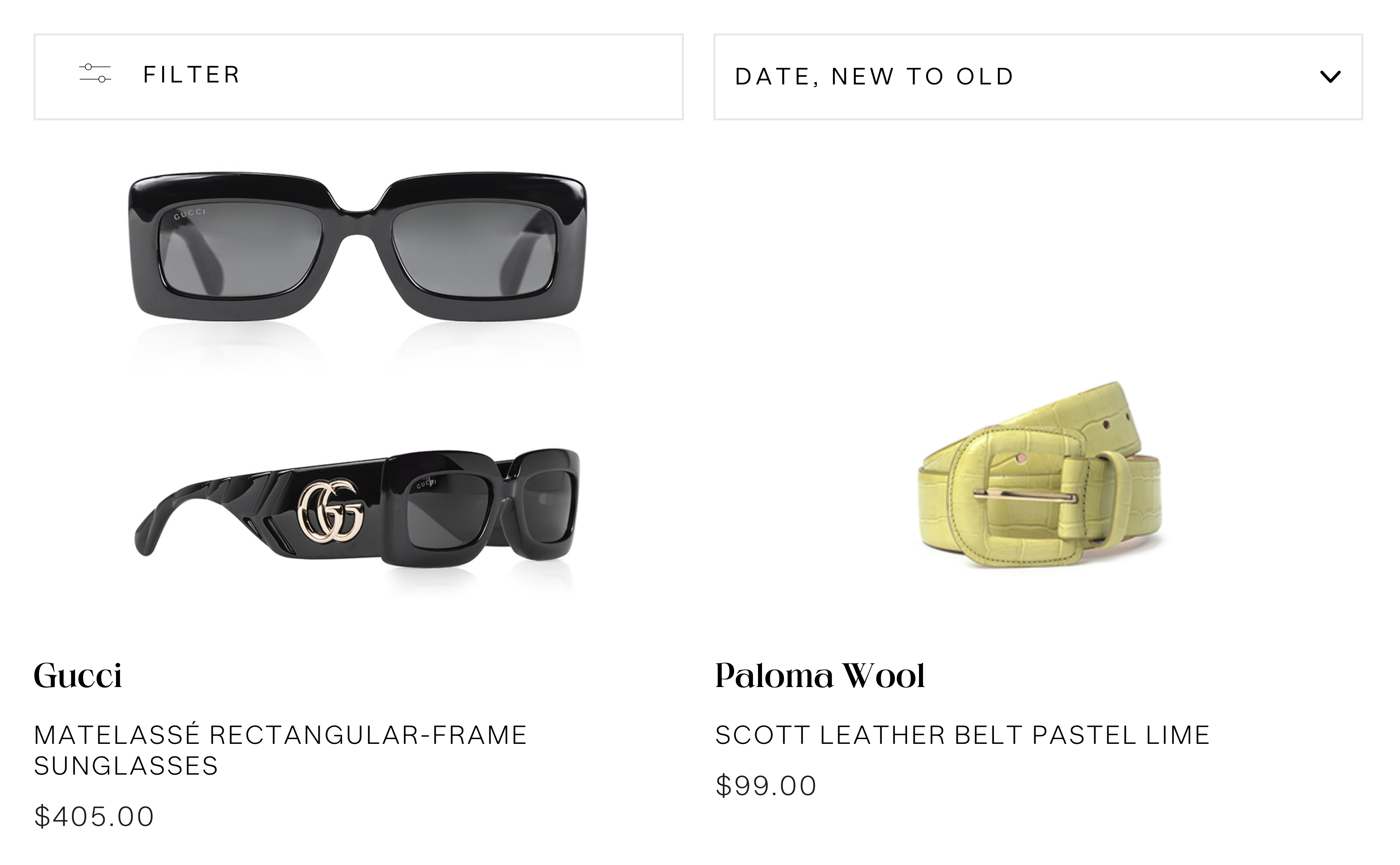Click the filter sliders icon
1400x865 pixels.
(95, 73)
